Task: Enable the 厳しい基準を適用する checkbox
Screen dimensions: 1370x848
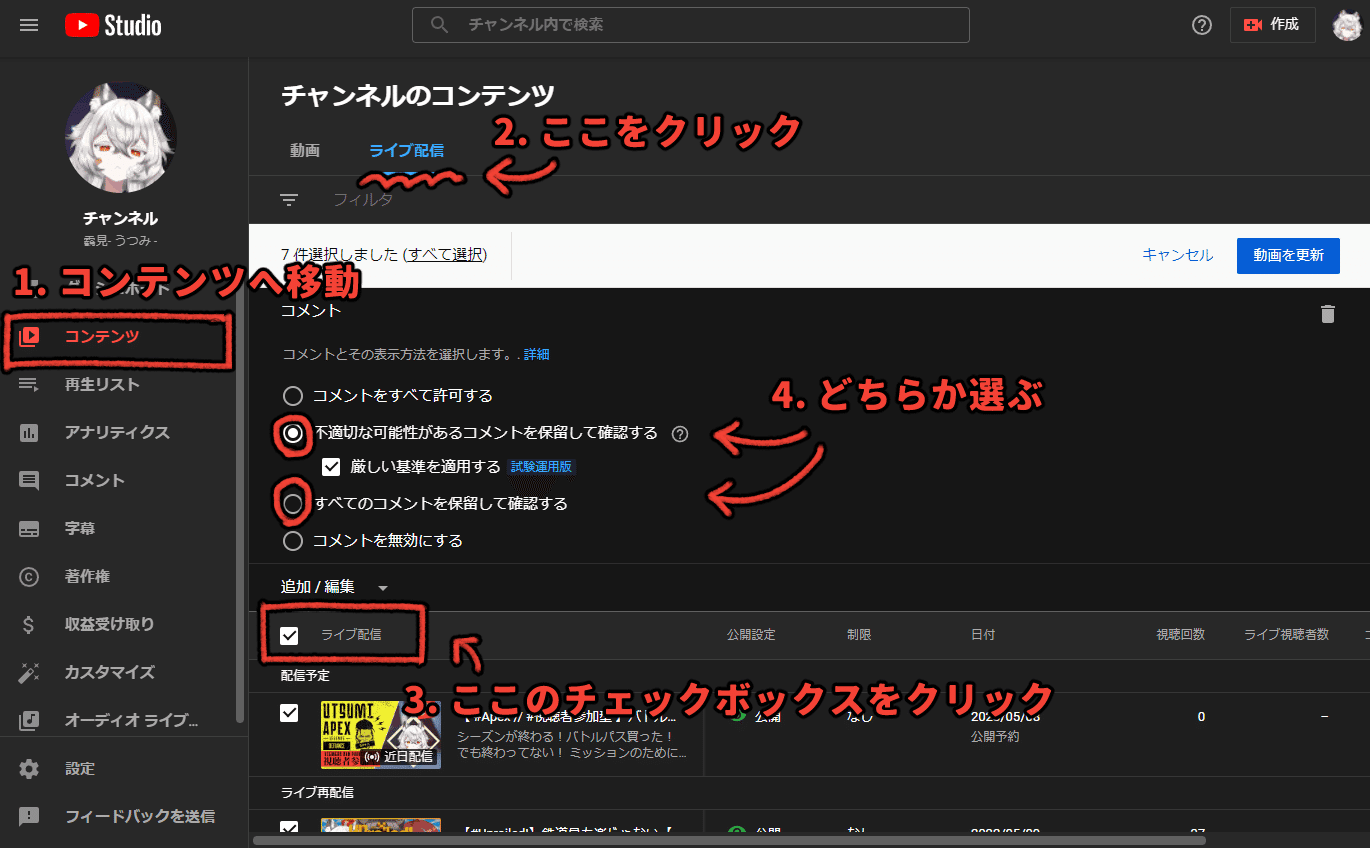Action: click(x=331, y=466)
